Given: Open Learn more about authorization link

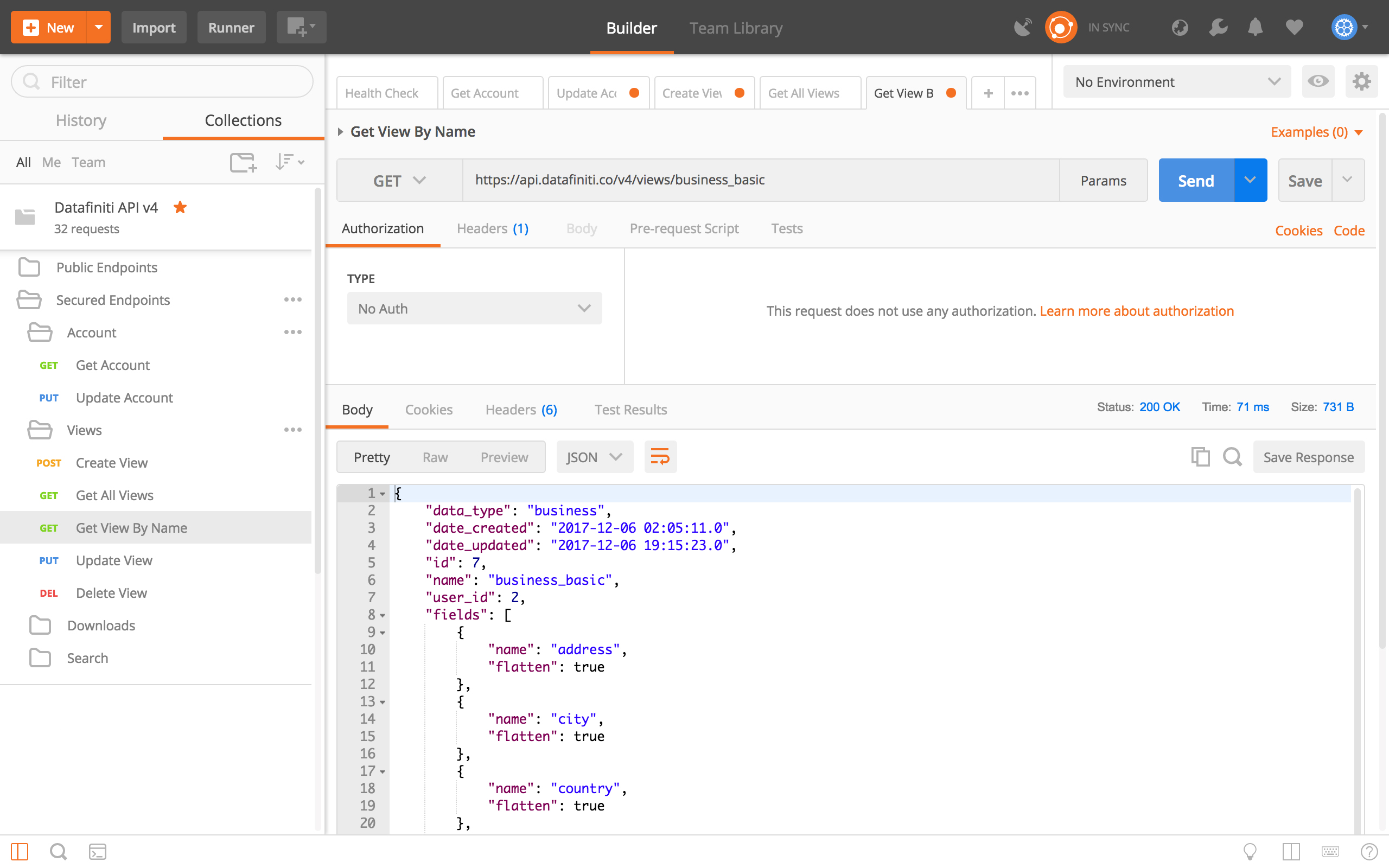Looking at the screenshot, I should (x=1137, y=310).
